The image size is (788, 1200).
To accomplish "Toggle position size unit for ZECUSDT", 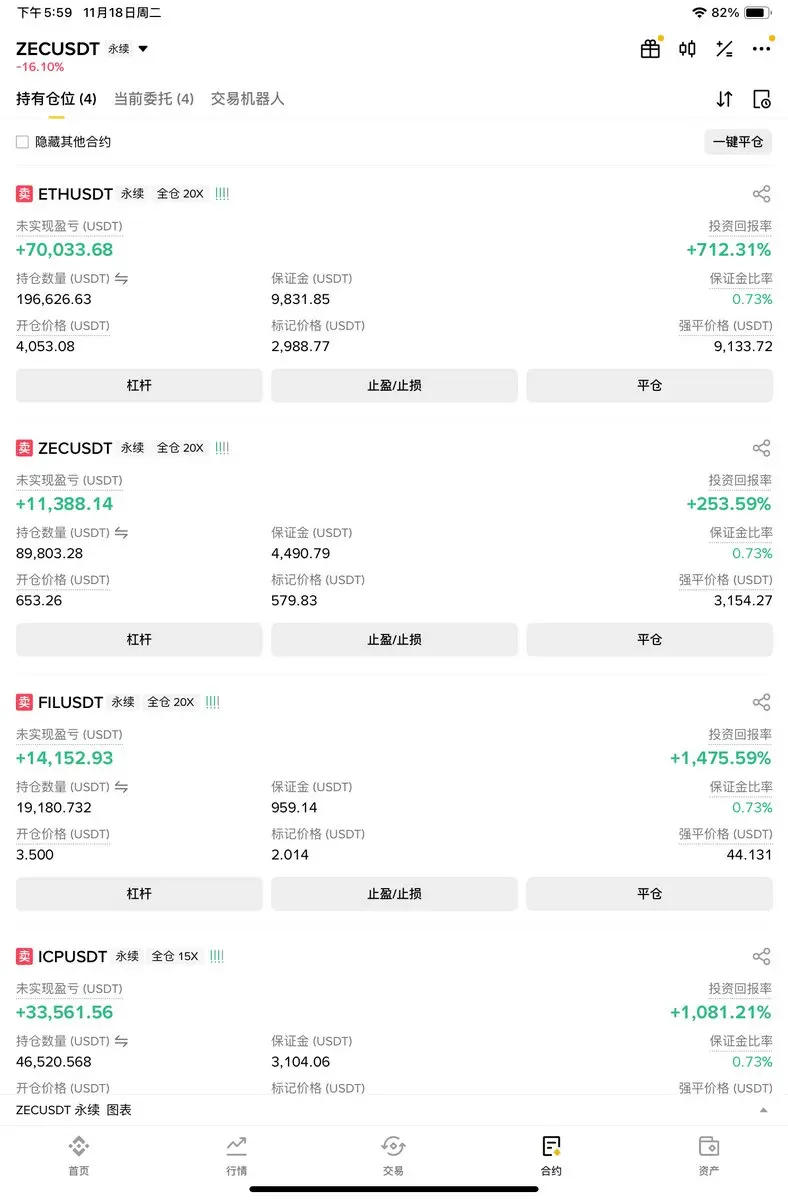I will pyautogui.click(x=121, y=533).
